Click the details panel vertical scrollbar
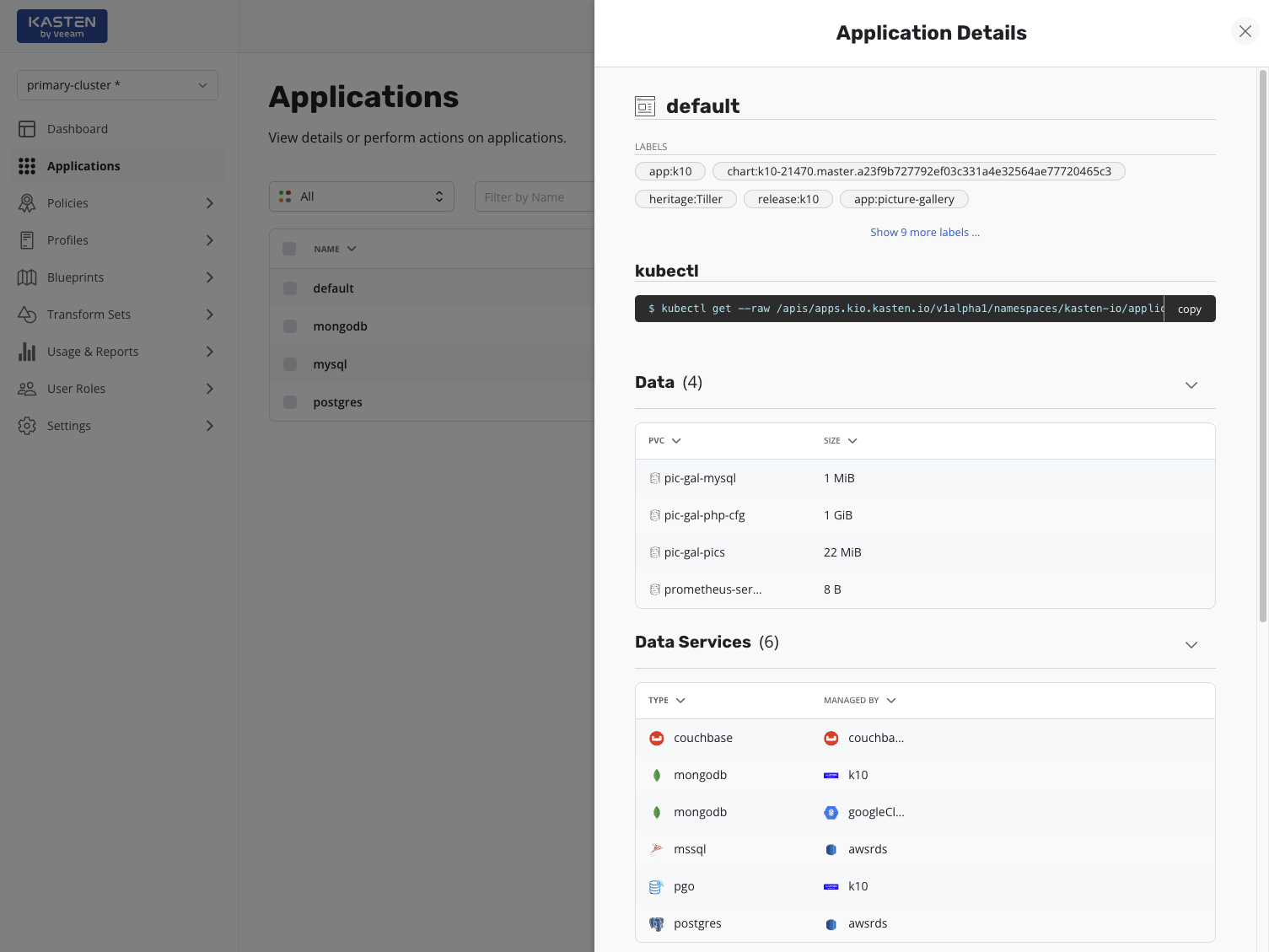Image resolution: width=1269 pixels, height=952 pixels. (x=1263, y=346)
